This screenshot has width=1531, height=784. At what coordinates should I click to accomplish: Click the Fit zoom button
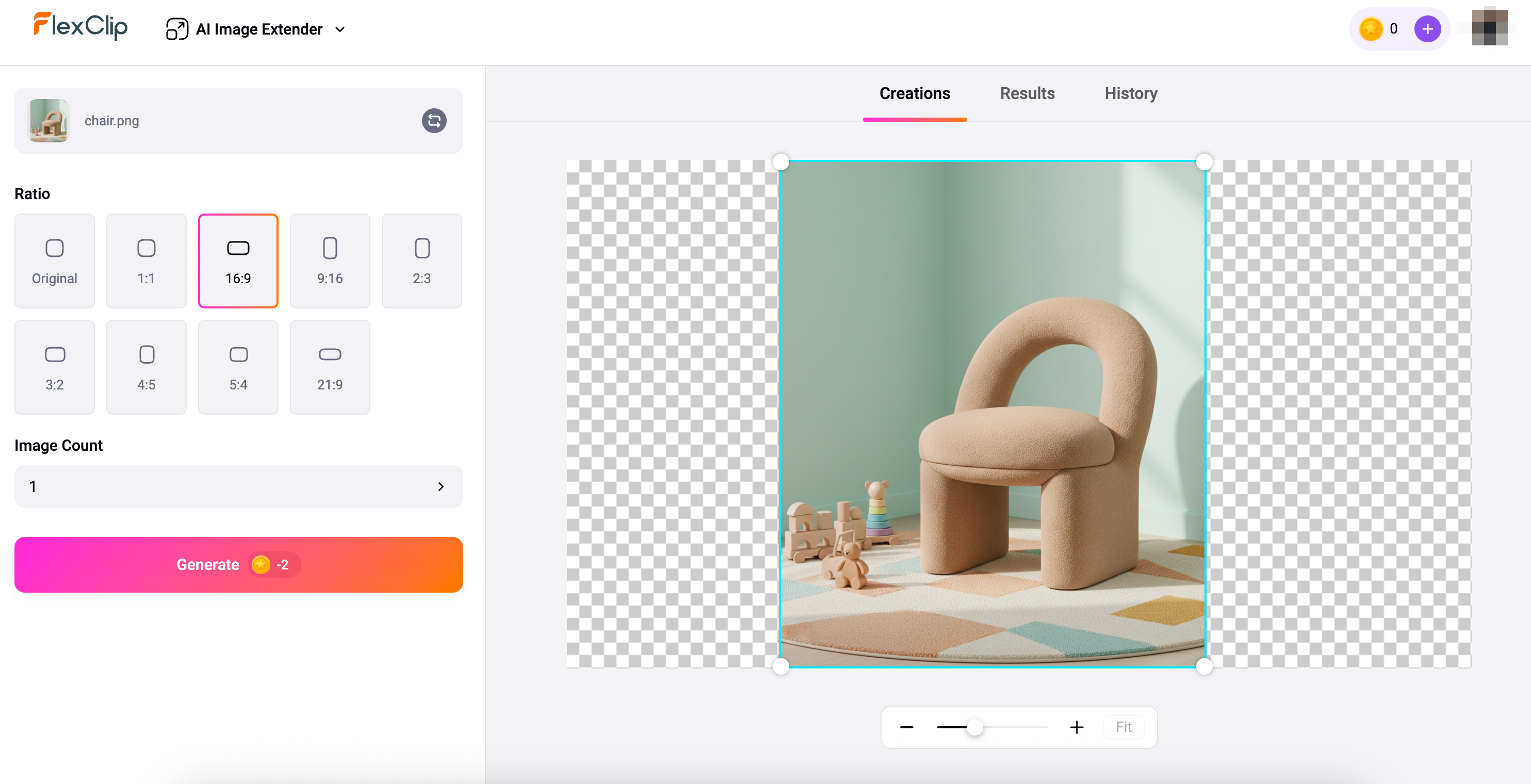pos(1122,727)
